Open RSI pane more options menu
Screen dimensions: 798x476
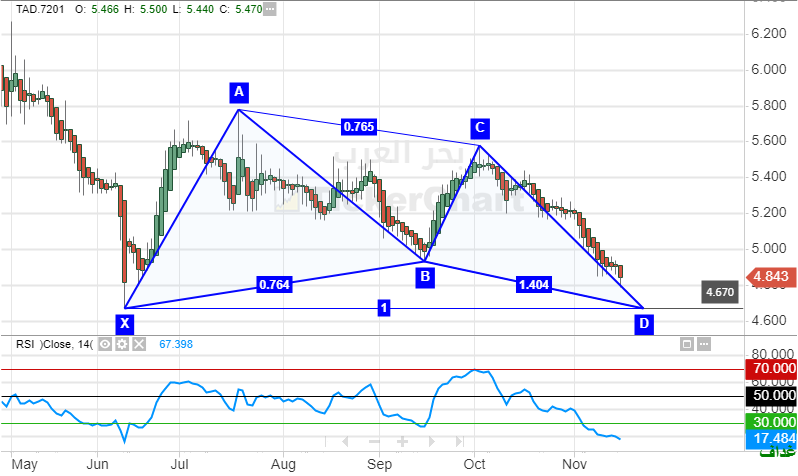coord(703,344)
